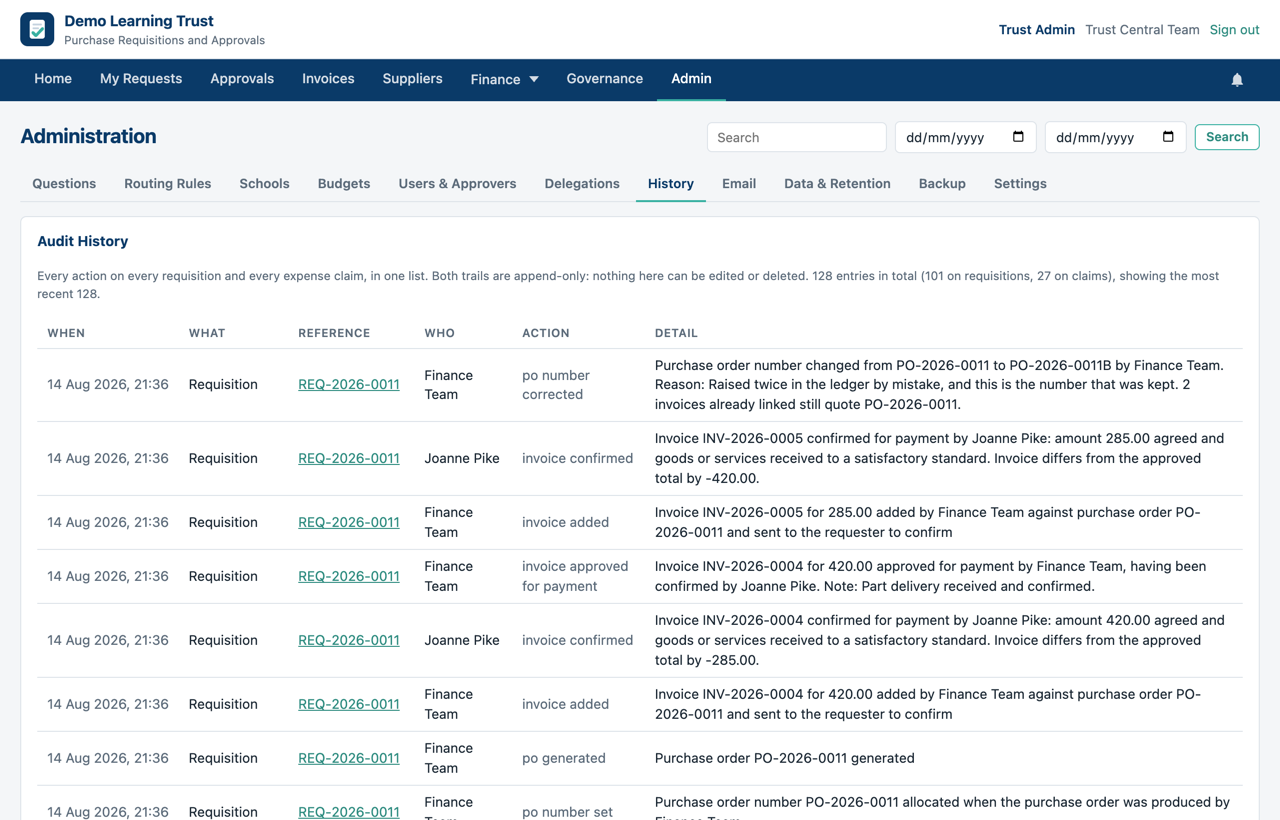Click the WHEN column header
This screenshot has height=820, width=1280.
point(66,333)
